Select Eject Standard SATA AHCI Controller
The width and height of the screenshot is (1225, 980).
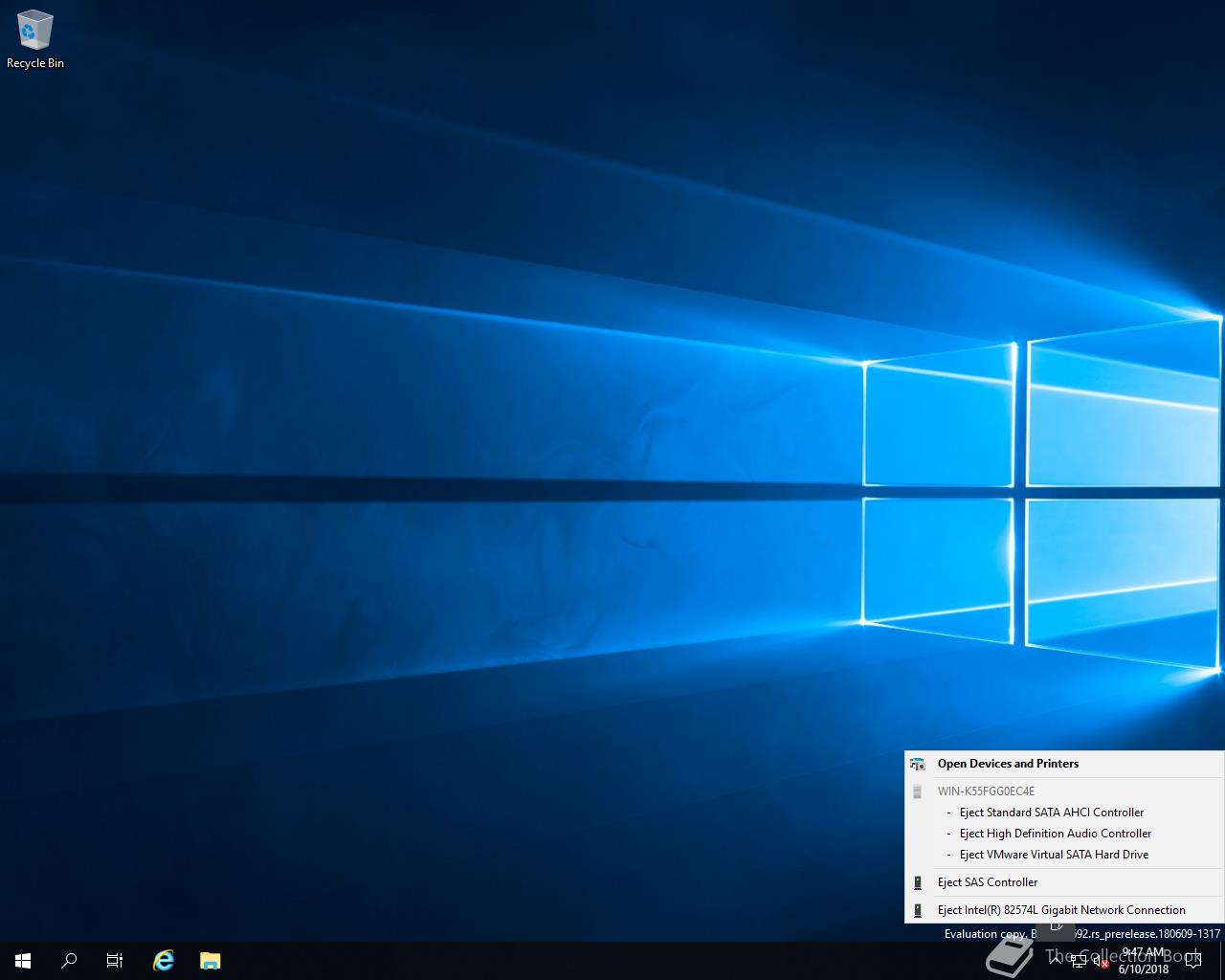[1064, 813]
